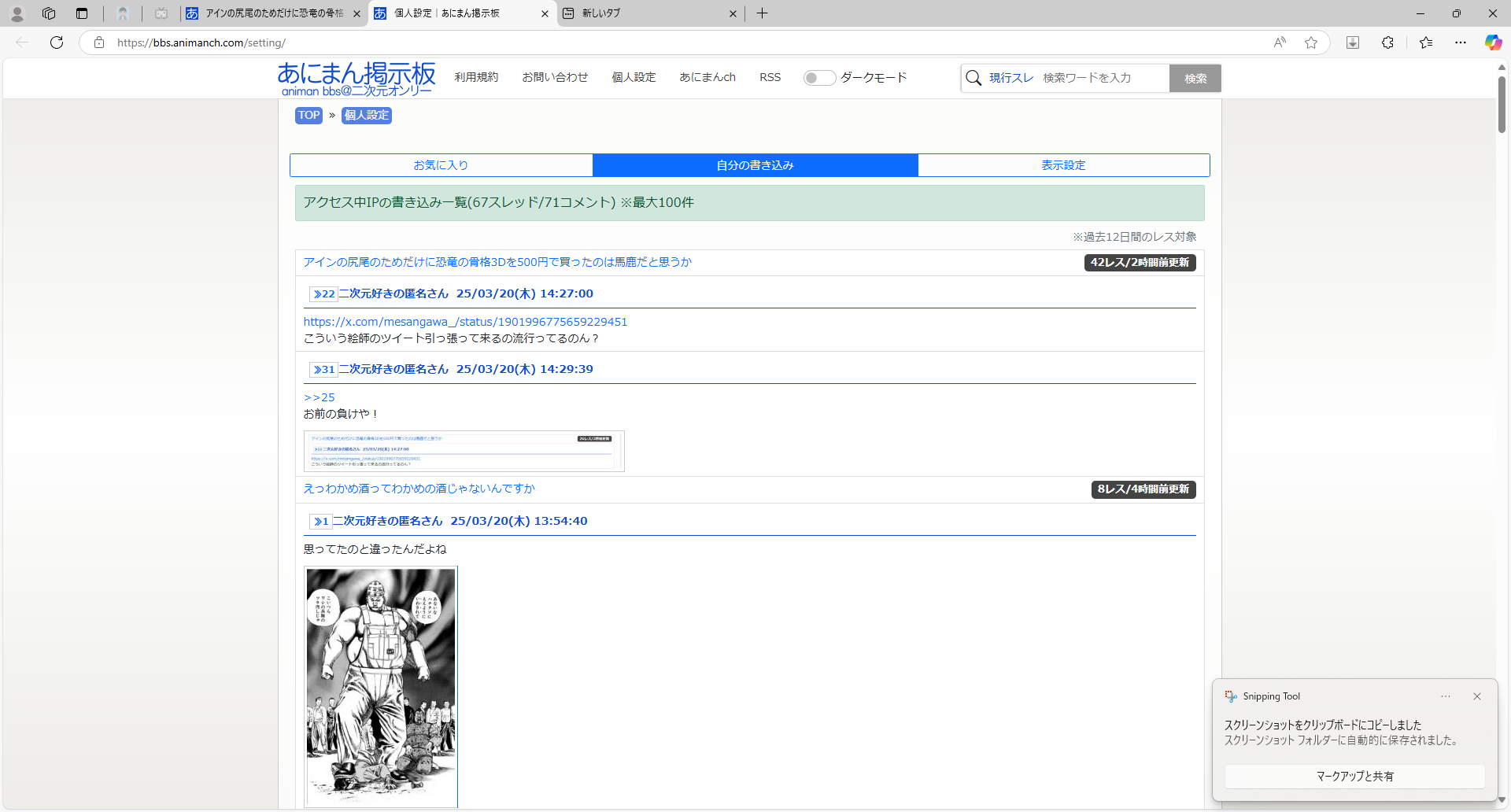1511x812 pixels.
Task: Select the お気に入り tab
Action: [441, 165]
